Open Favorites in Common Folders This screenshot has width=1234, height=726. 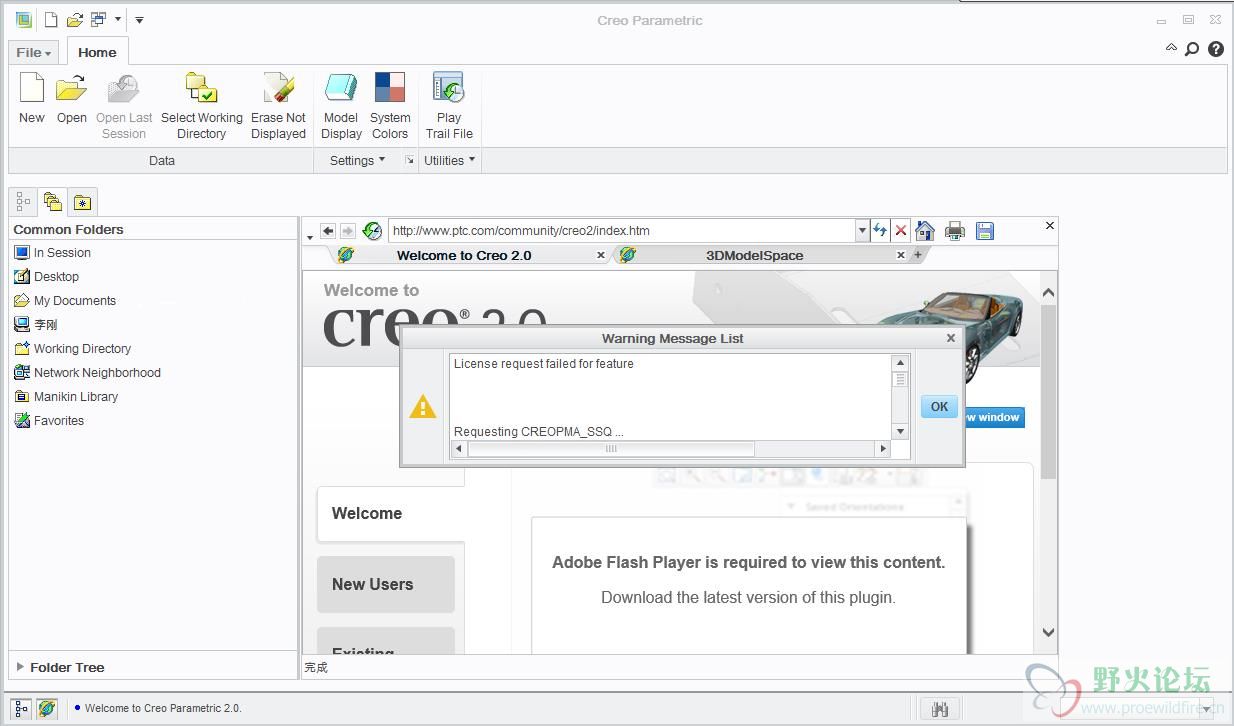(49, 421)
